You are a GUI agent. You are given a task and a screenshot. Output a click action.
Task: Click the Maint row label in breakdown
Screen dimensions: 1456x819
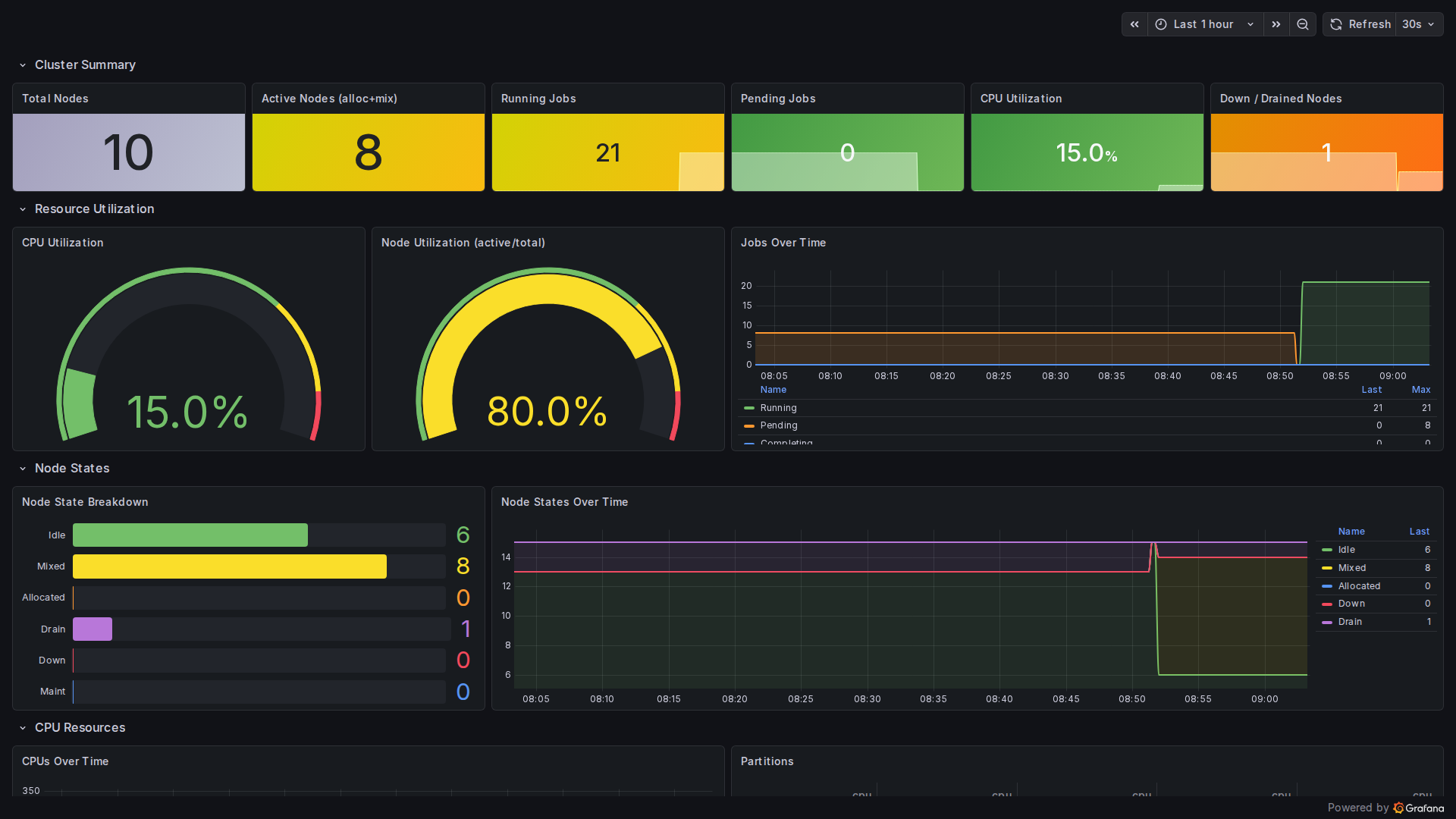click(52, 692)
